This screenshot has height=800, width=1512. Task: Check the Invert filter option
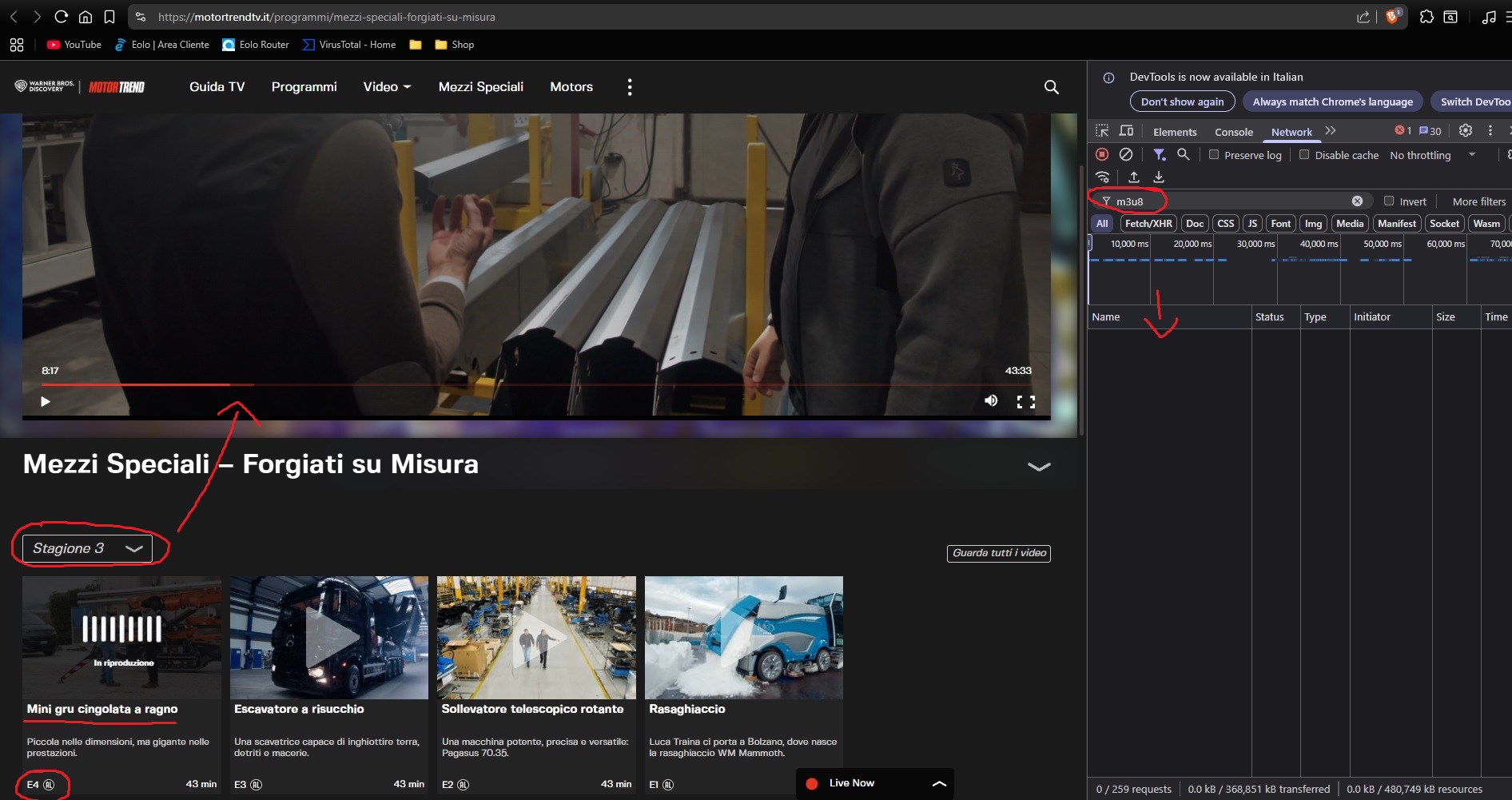tap(1389, 201)
